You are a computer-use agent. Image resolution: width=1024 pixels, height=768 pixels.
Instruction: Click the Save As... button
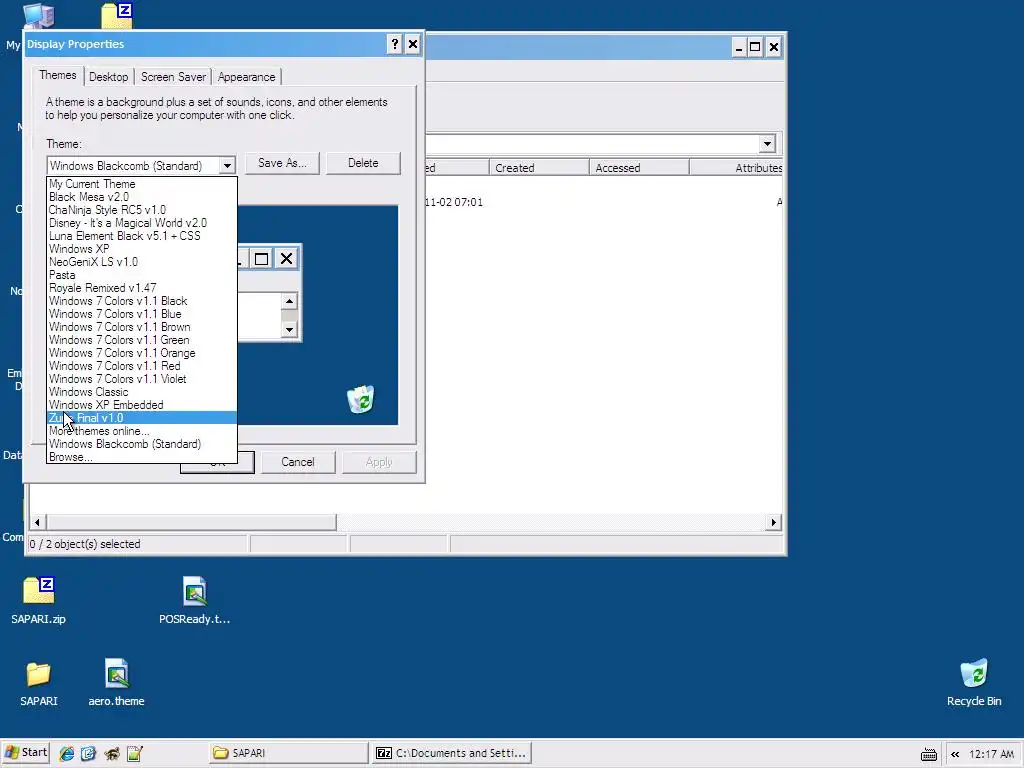[x=282, y=163]
